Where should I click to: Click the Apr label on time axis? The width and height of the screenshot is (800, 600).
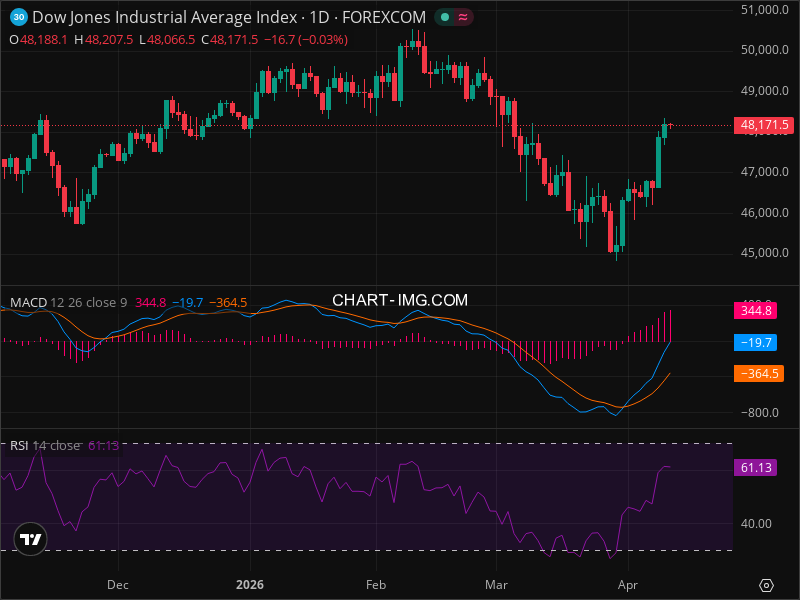pyautogui.click(x=628, y=585)
